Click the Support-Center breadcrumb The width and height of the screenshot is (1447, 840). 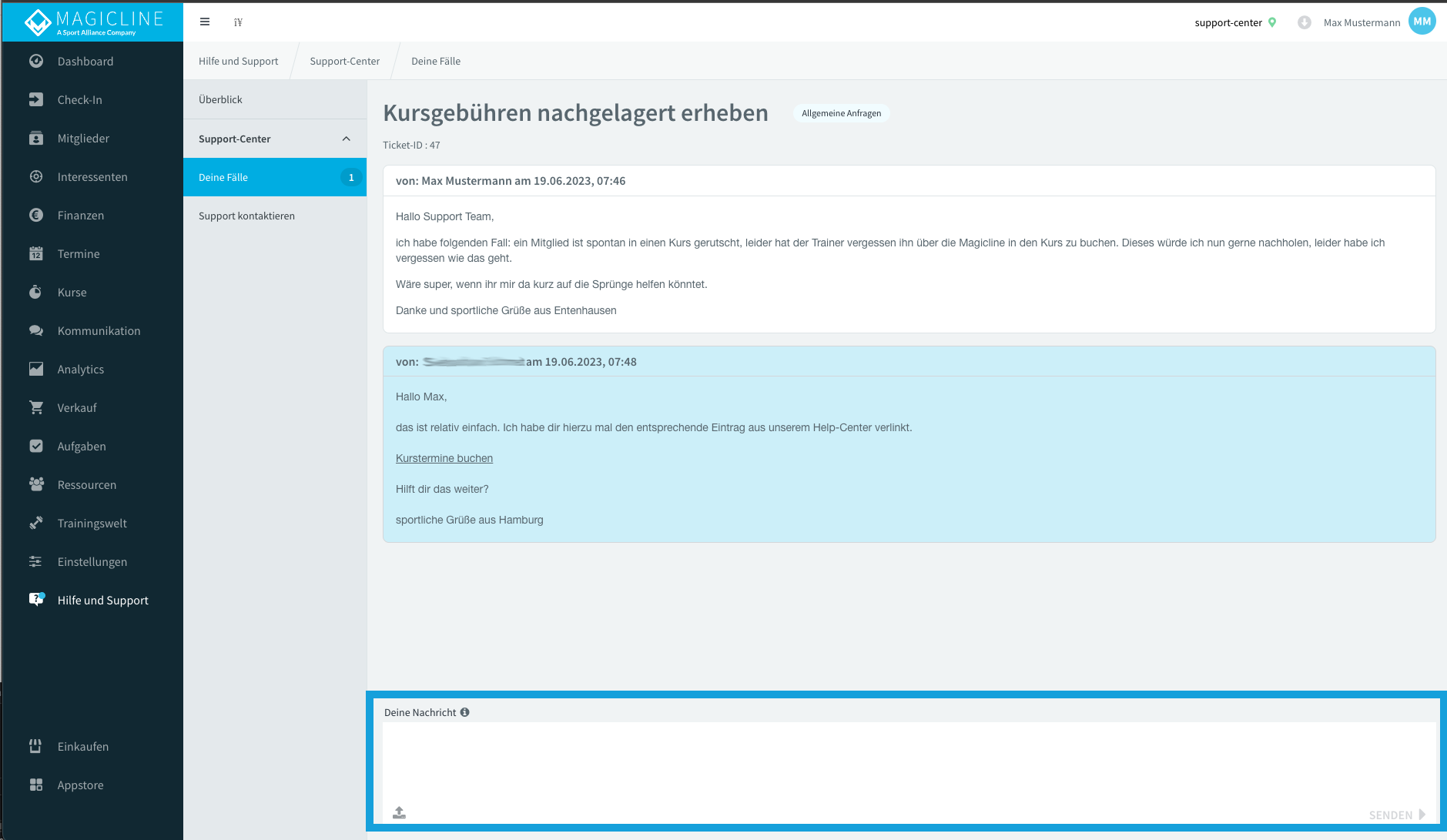(x=344, y=62)
